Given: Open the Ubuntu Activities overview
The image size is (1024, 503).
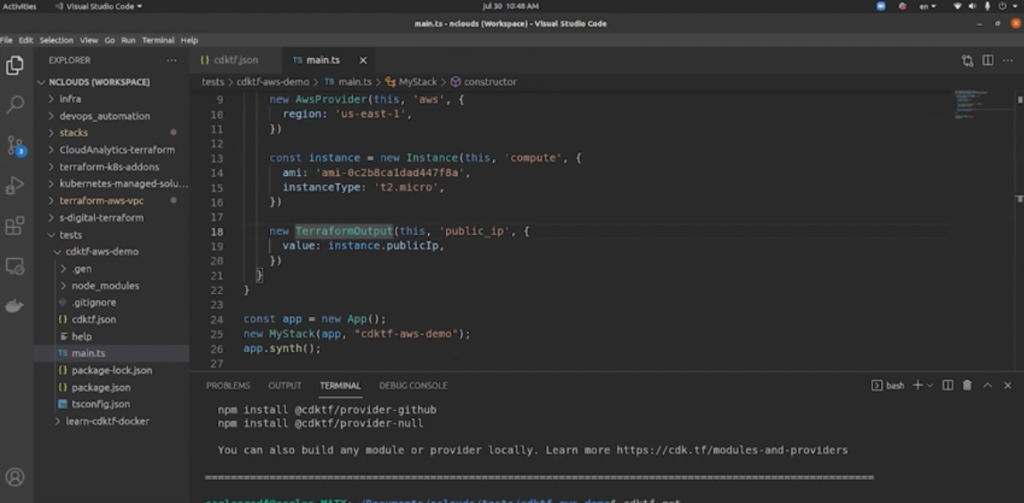Looking at the screenshot, I should (20, 7).
